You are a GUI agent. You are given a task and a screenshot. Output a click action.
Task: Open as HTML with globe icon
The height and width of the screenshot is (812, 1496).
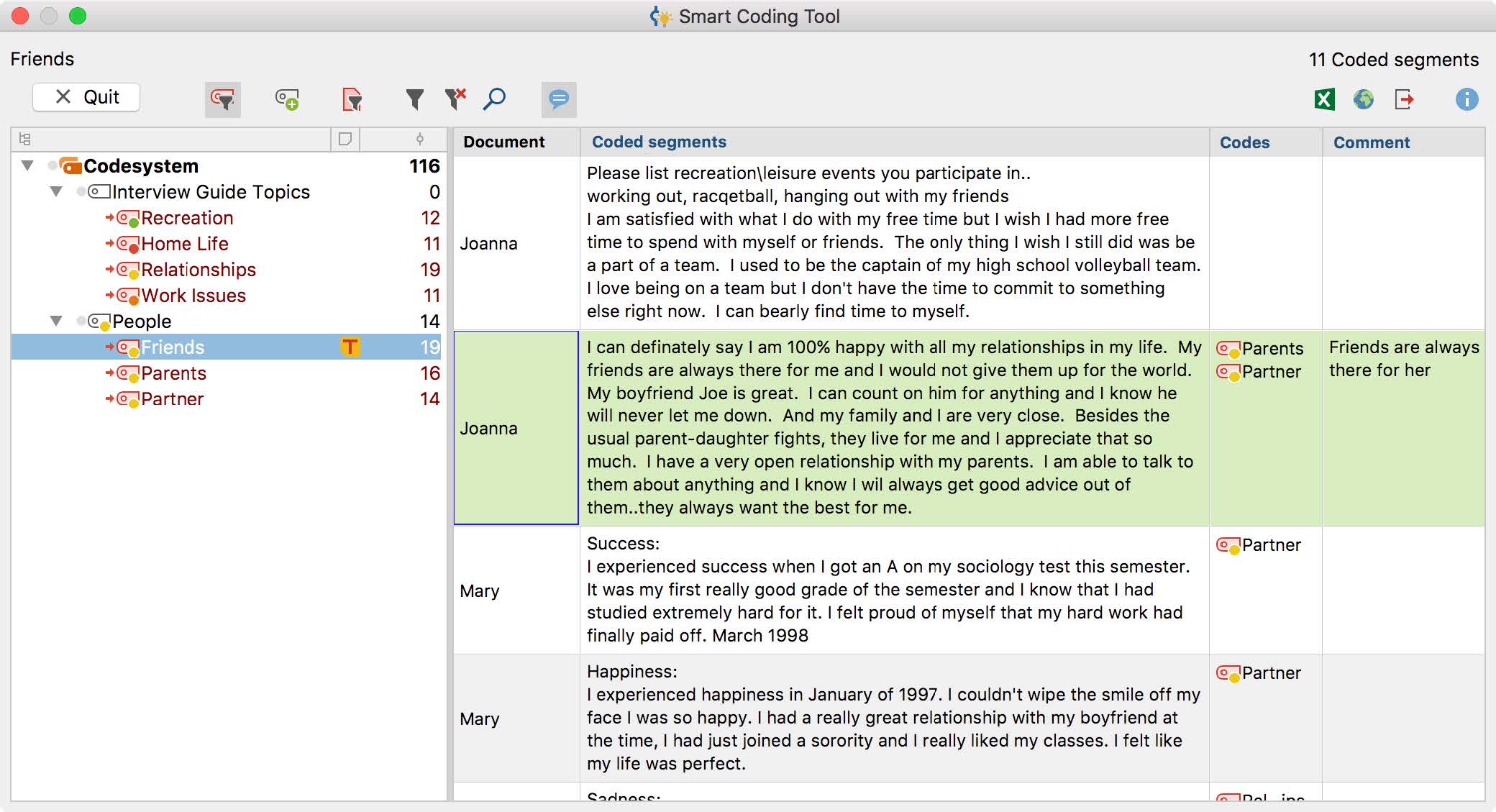[x=1363, y=99]
